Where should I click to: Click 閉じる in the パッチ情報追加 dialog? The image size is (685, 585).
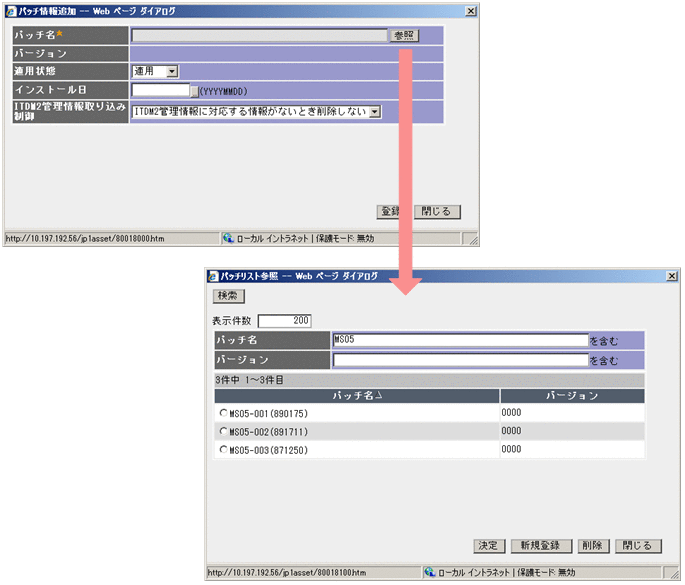coord(437,212)
